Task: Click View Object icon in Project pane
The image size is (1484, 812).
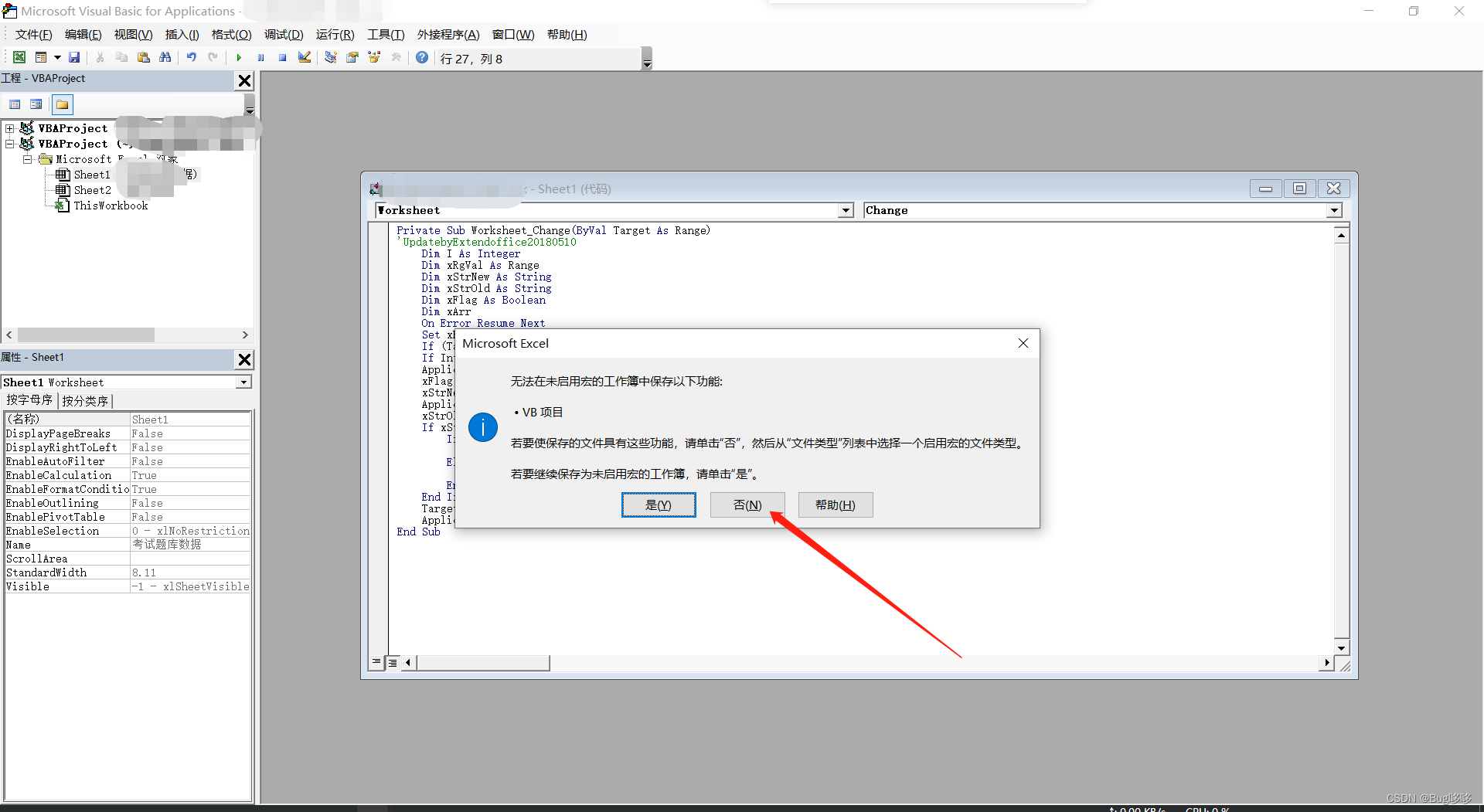Action: point(36,104)
